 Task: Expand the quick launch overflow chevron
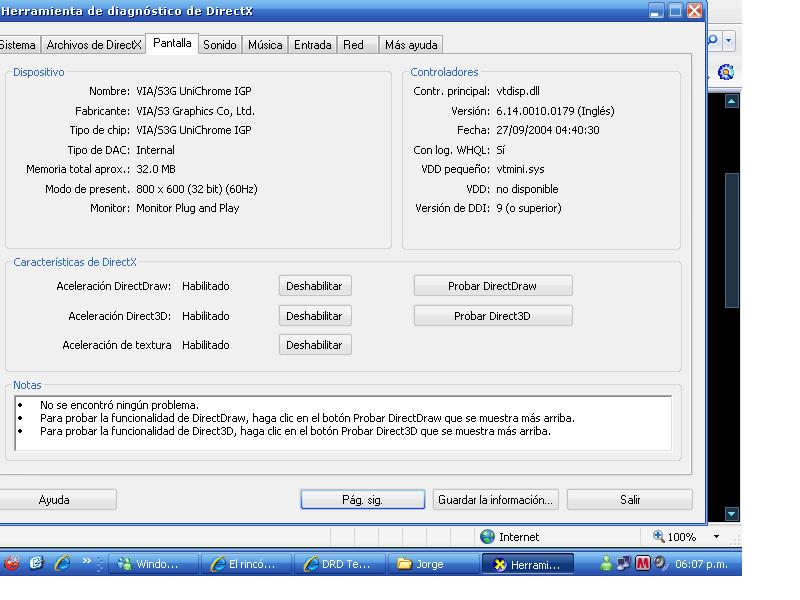pos(86,561)
